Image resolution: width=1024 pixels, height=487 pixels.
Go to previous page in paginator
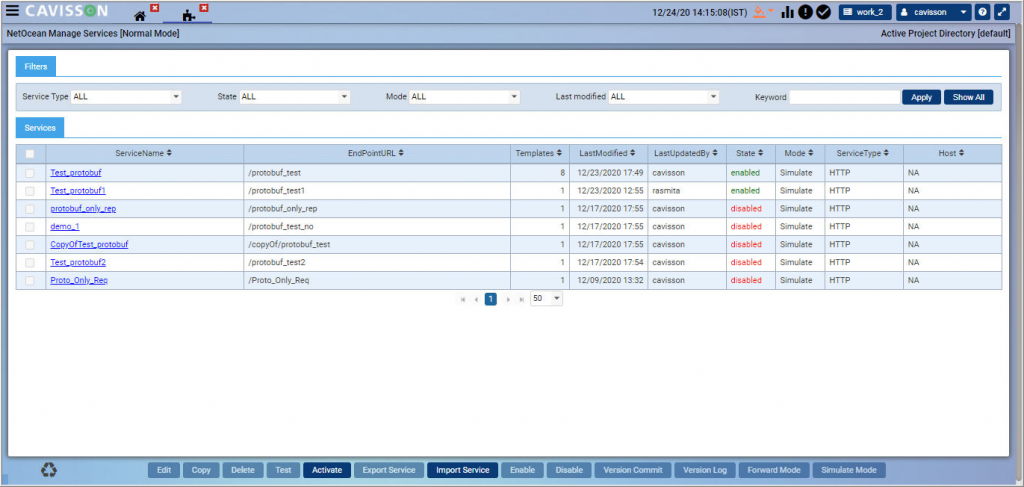(x=476, y=299)
